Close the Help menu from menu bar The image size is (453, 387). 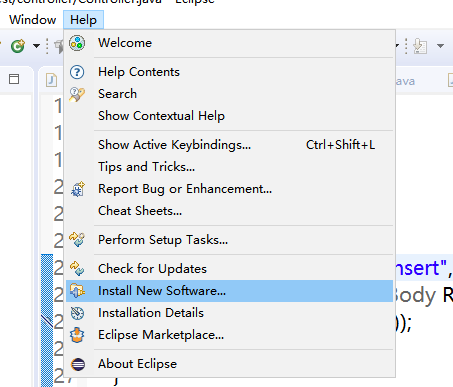tap(83, 20)
